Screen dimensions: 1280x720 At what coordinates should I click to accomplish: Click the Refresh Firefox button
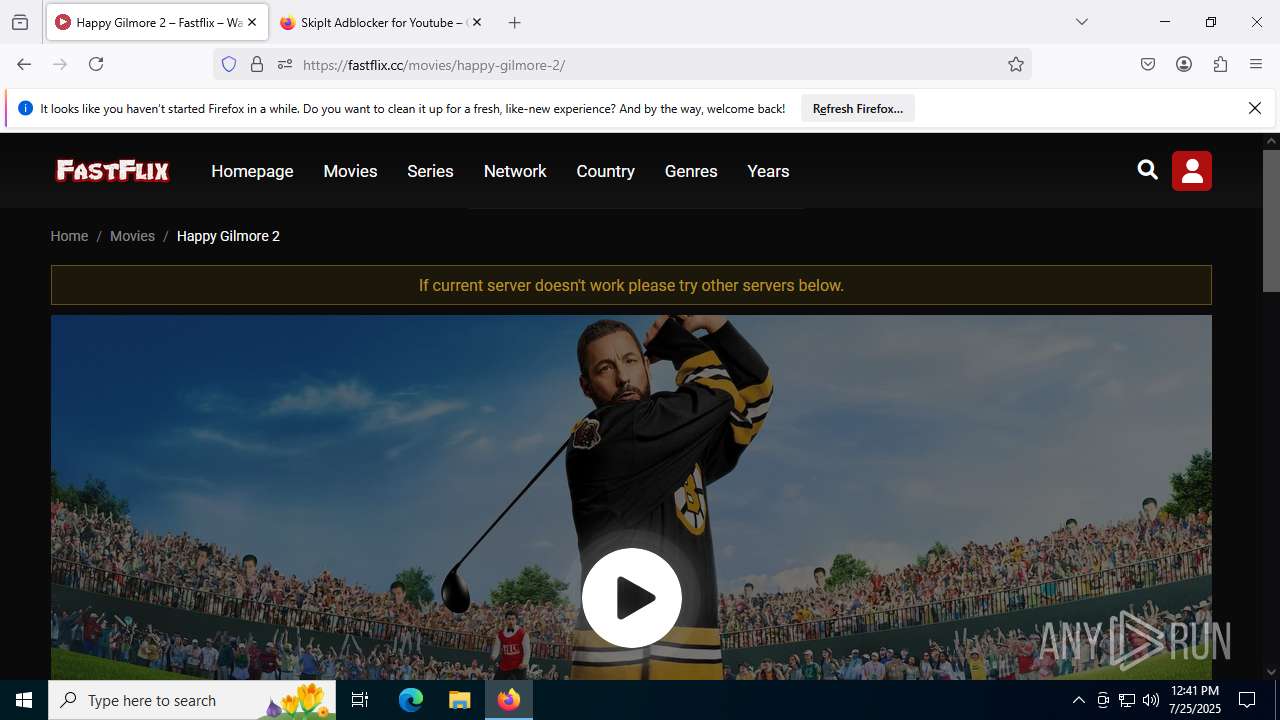pyautogui.click(x=858, y=108)
